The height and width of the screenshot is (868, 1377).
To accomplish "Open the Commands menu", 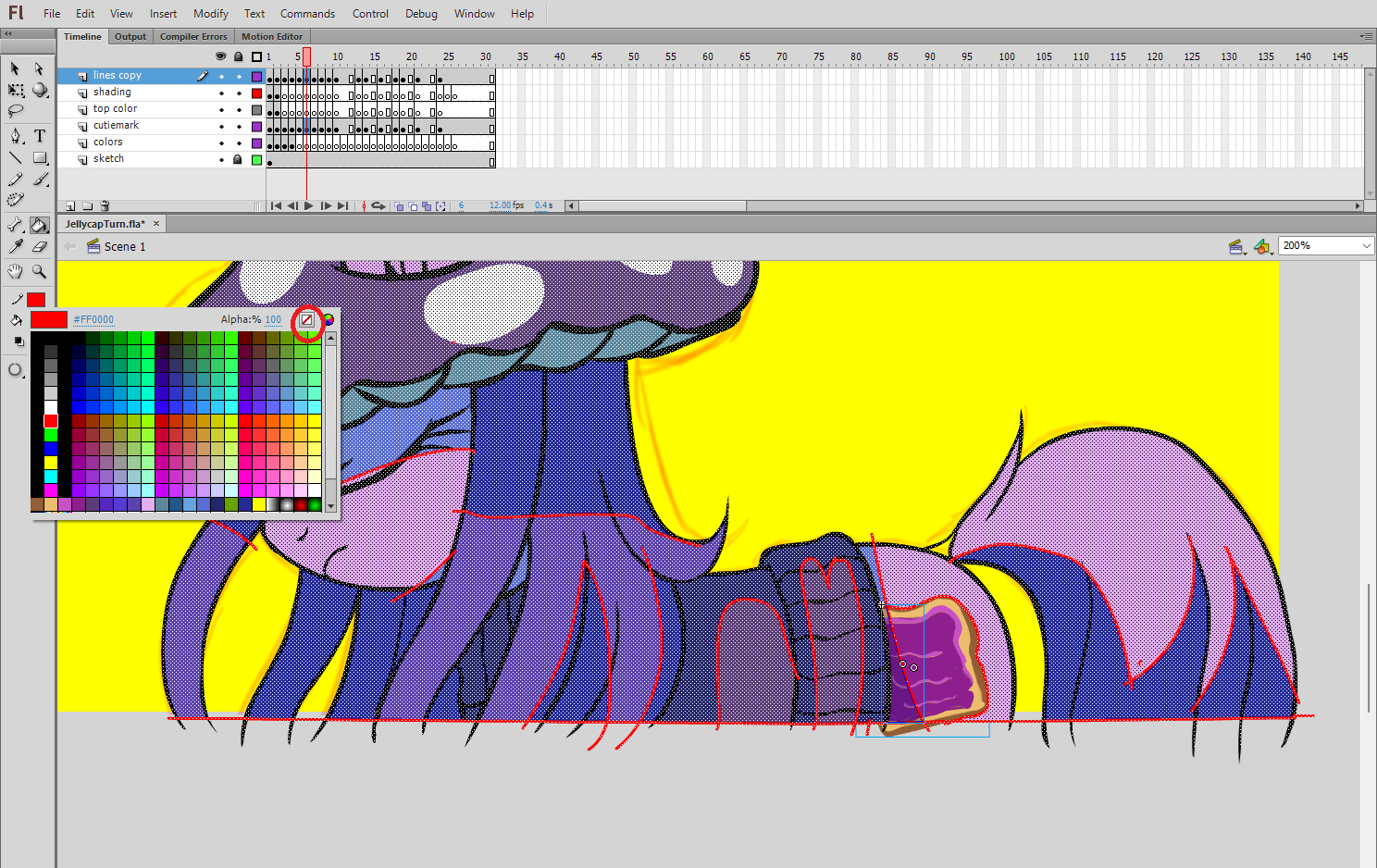I will click(307, 14).
